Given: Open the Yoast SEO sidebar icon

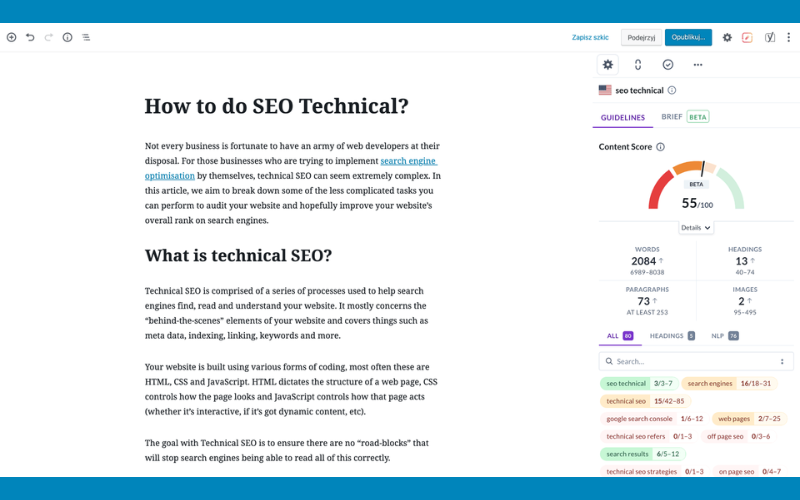Looking at the screenshot, I should [769, 37].
